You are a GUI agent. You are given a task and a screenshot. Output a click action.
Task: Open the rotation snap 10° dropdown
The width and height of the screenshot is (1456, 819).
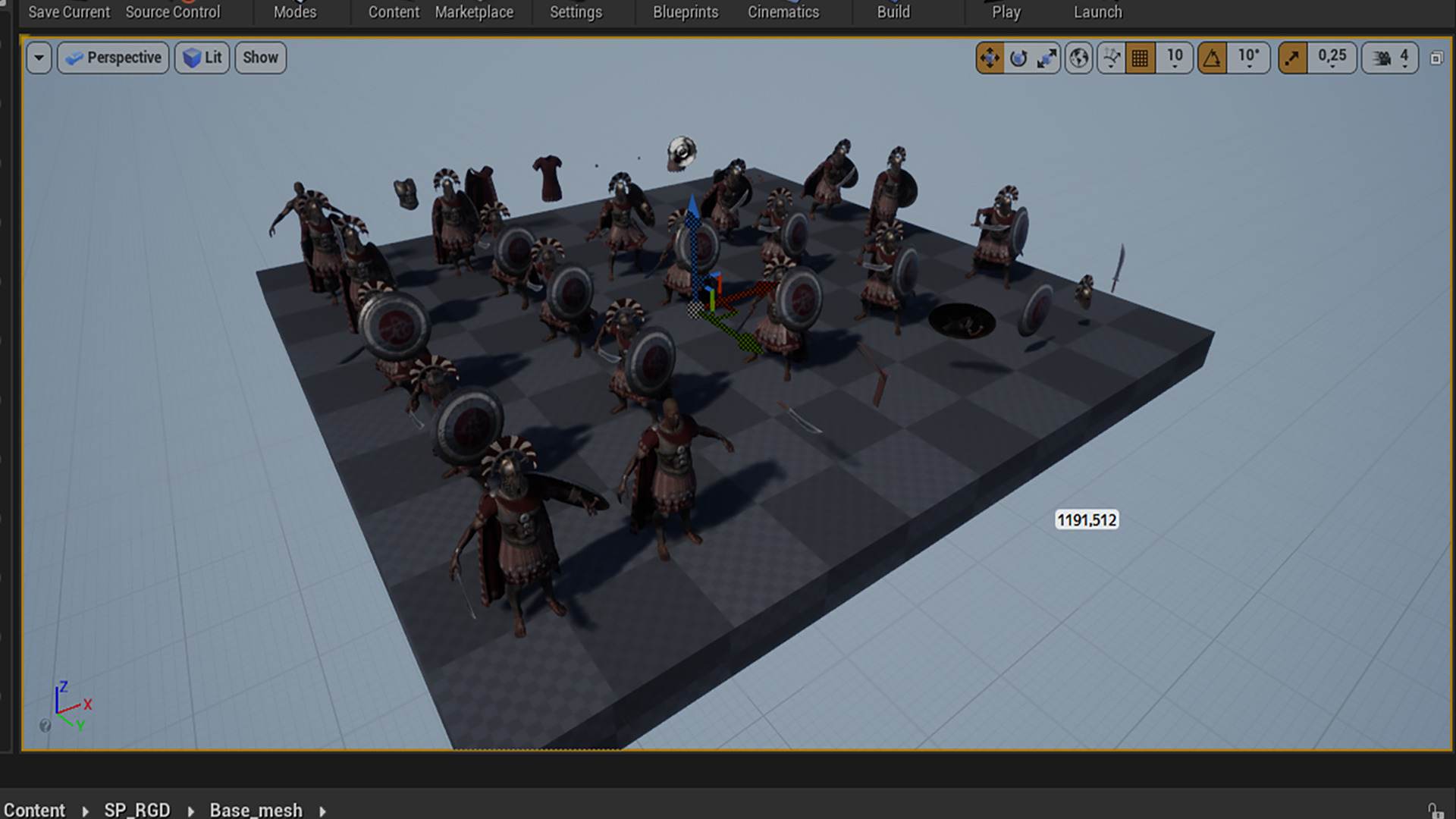pos(1248,58)
